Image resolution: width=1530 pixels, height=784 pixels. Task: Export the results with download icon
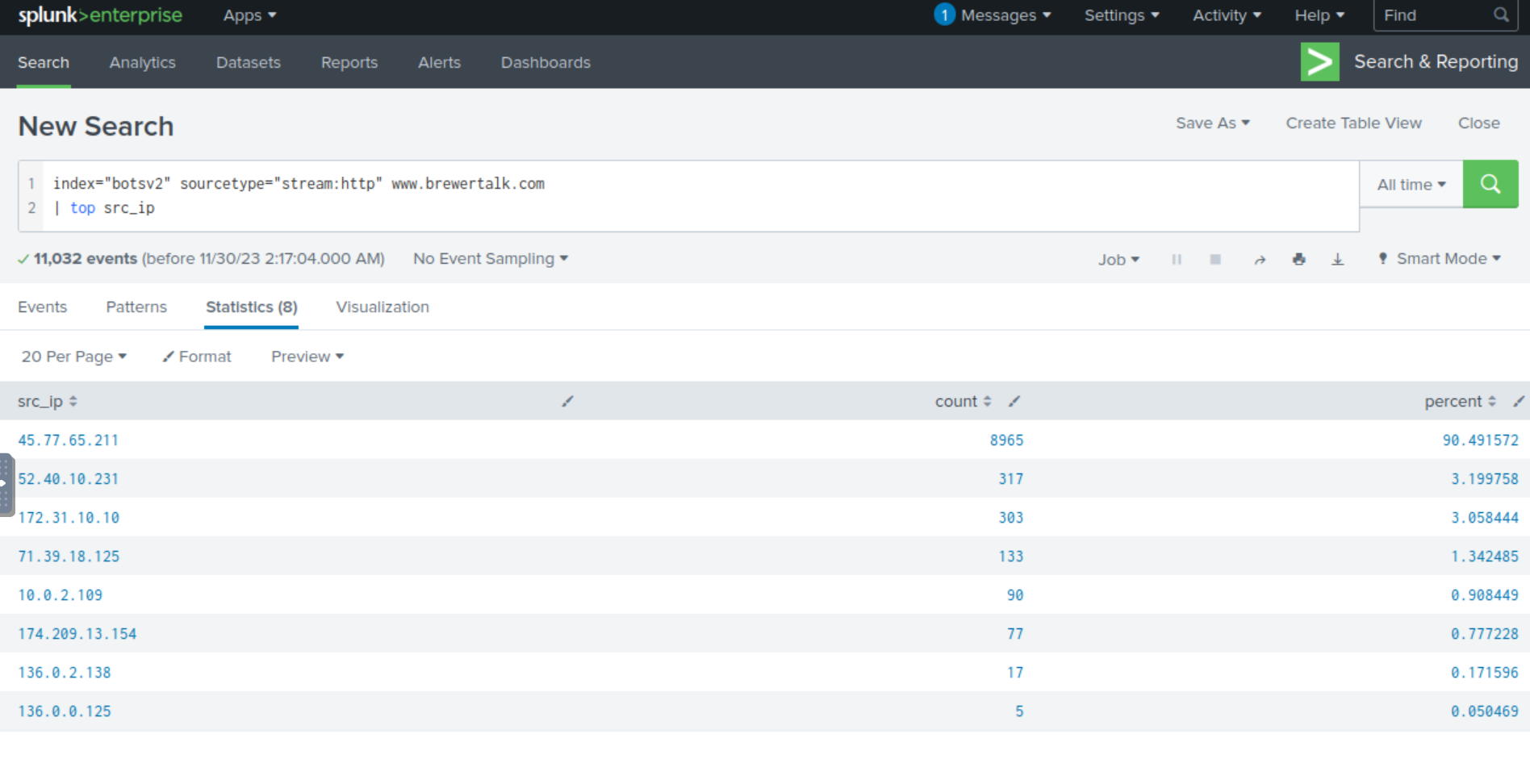(x=1337, y=259)
